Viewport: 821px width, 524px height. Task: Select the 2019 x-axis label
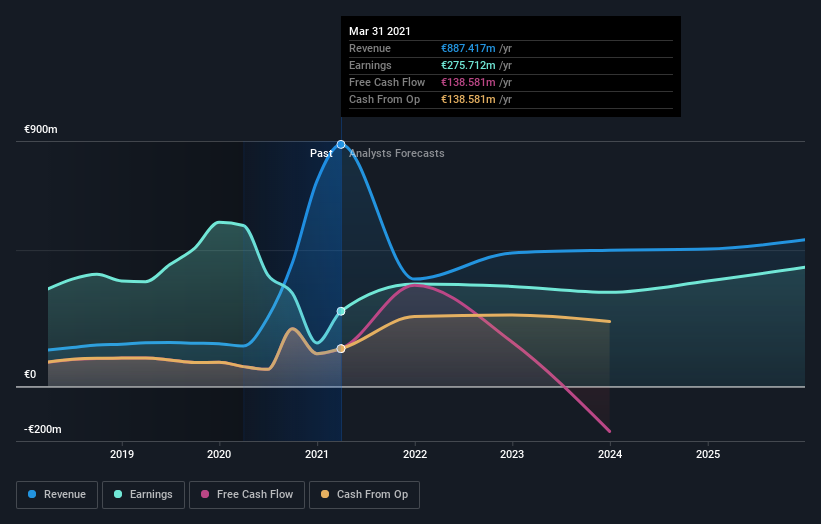click(x=122, y=454)
